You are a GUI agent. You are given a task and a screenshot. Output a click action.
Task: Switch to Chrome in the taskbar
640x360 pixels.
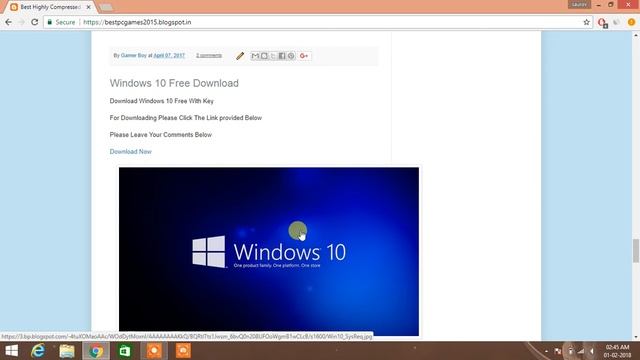coord(96,351)
